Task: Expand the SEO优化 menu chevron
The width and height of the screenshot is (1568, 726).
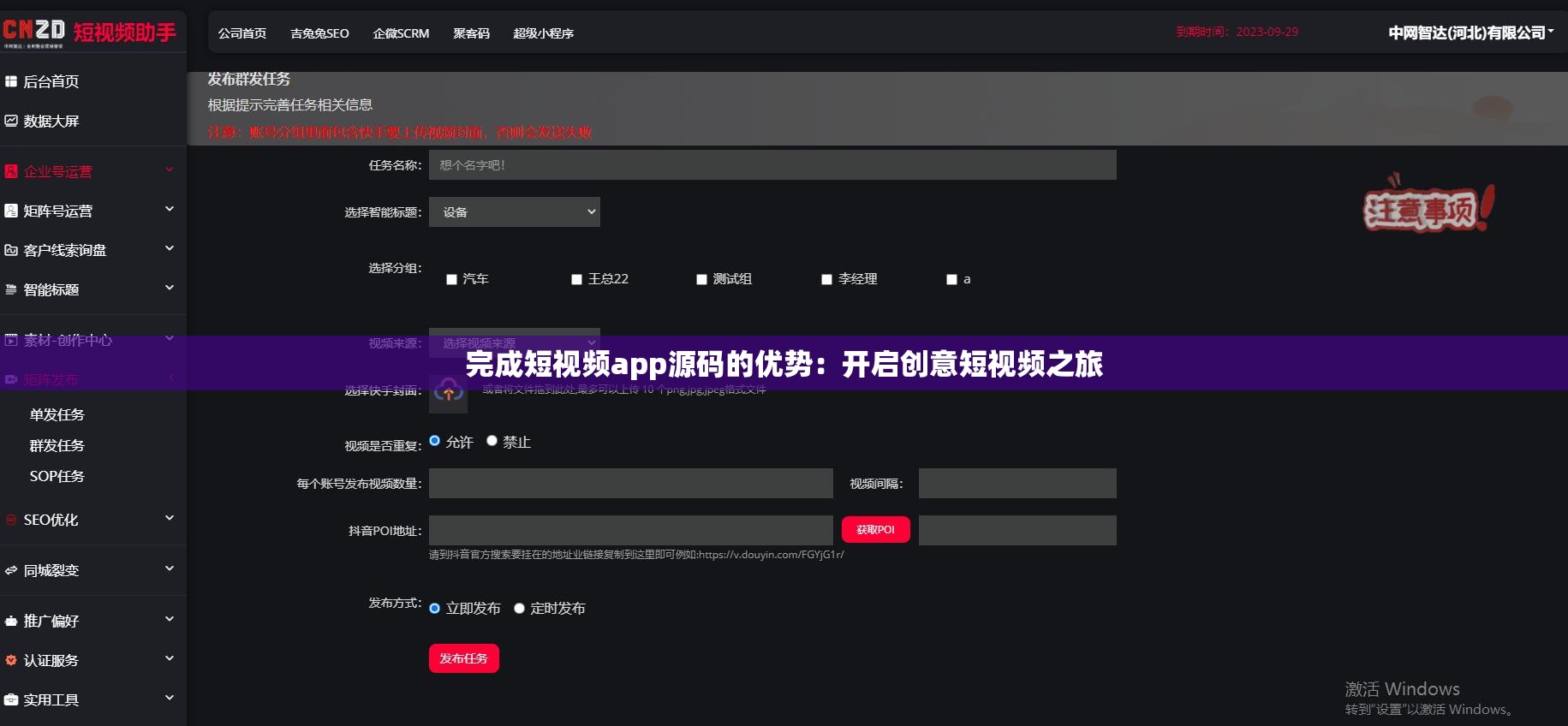Action: [x=170, y=518]
